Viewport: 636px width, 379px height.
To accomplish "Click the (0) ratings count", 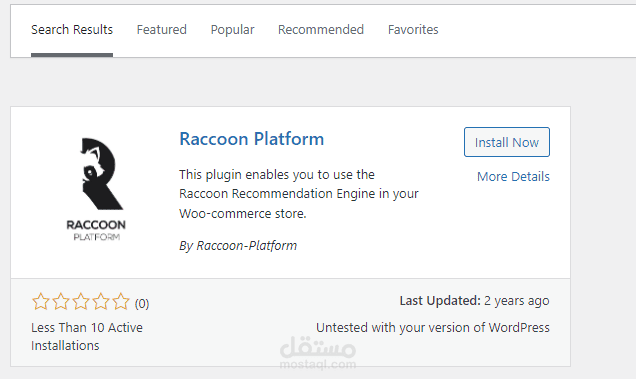I will [142, 304].
